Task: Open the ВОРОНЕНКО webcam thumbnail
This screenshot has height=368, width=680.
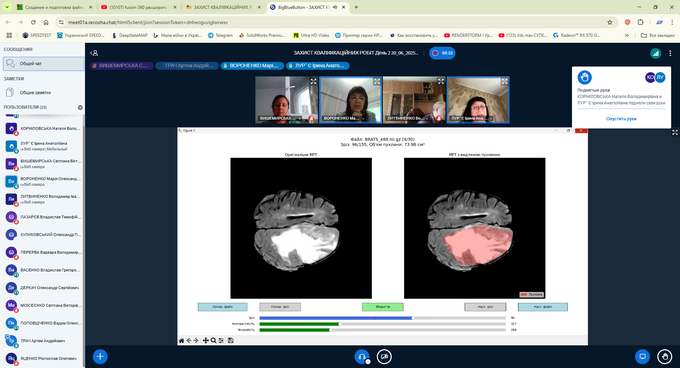Action: coord(350,100)
